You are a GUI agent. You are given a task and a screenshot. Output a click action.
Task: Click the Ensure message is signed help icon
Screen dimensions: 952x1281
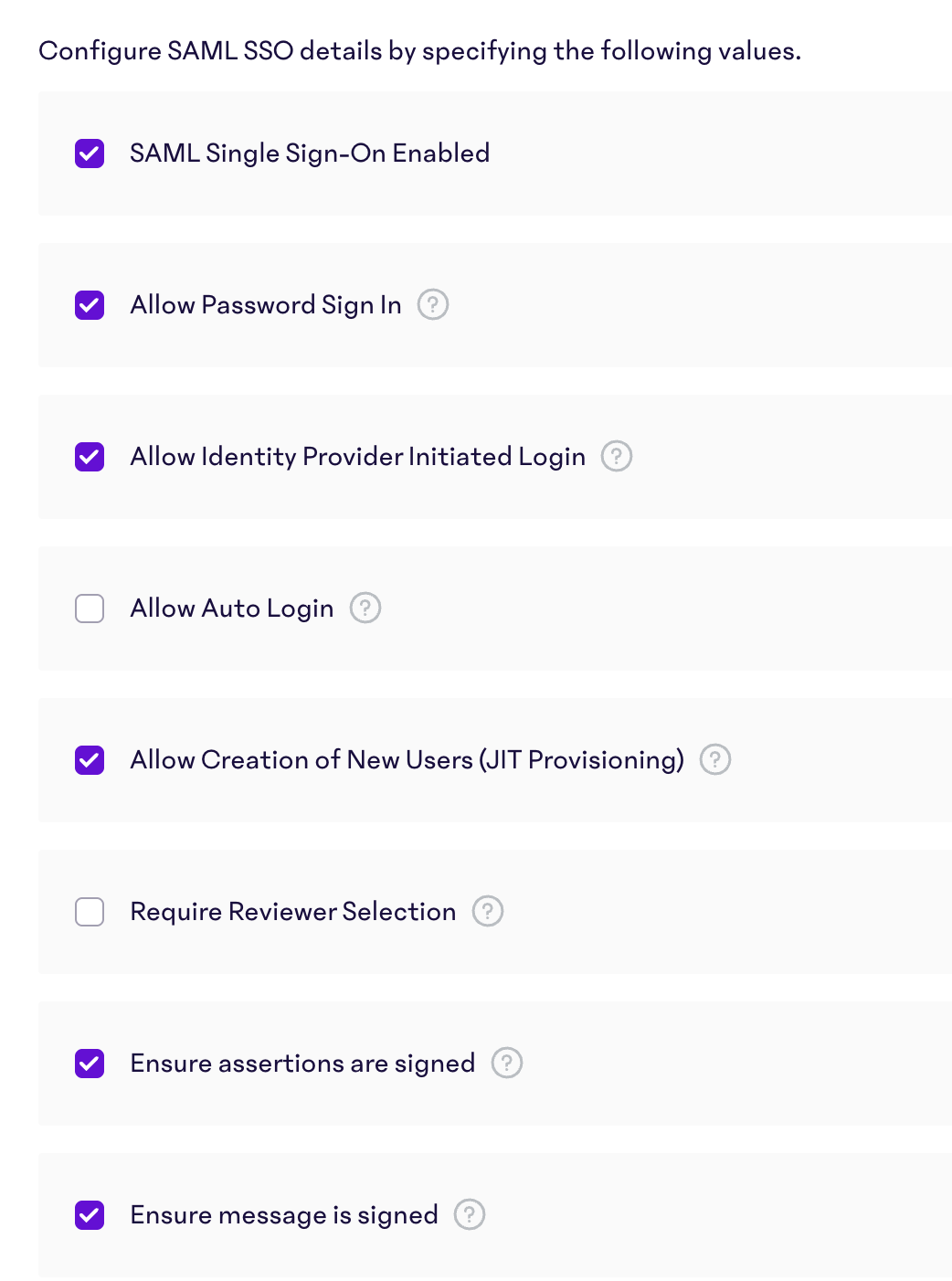pyautogui.click(x=470, y=1214)
